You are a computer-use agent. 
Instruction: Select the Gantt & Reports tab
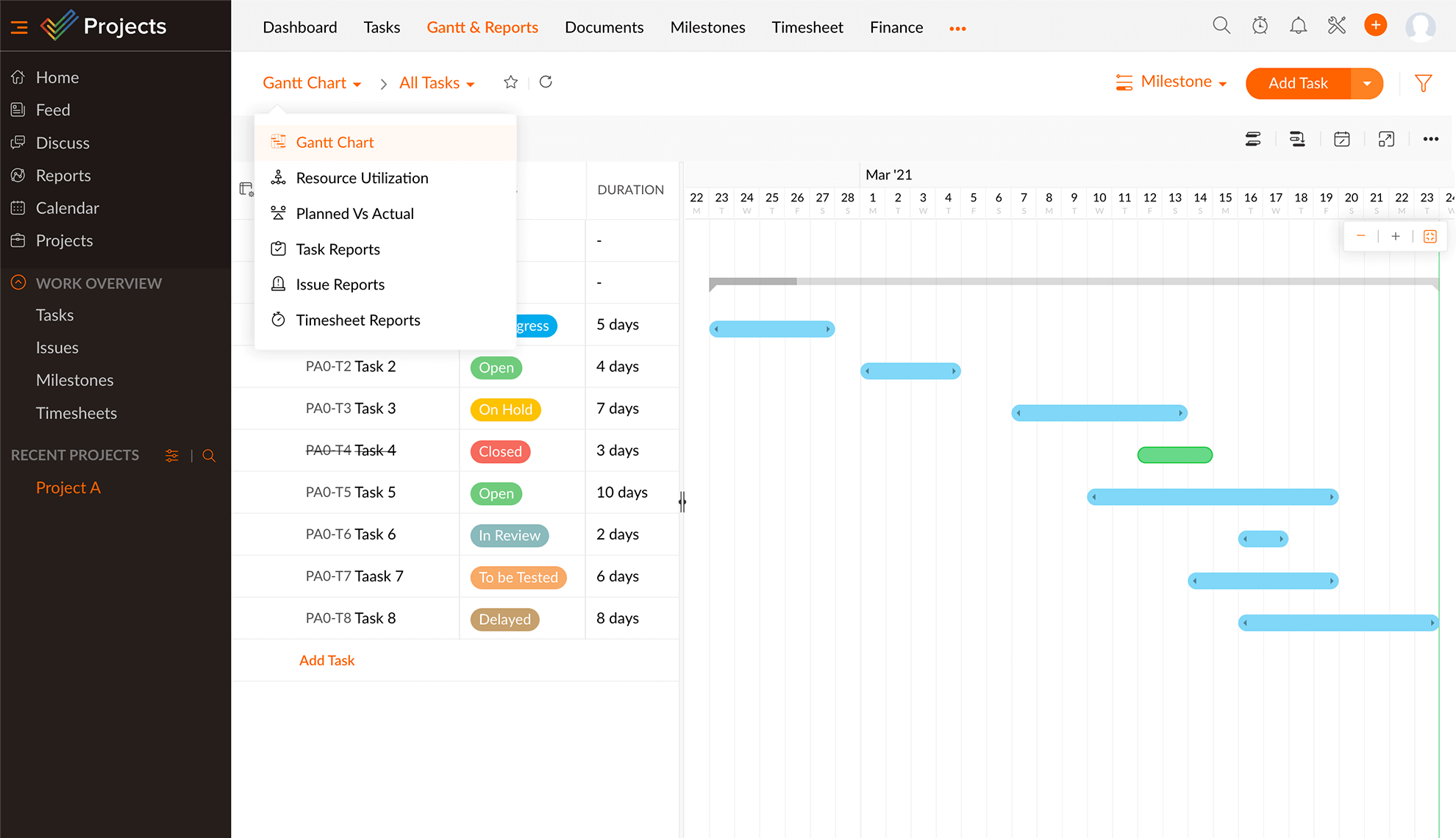pyautogui.click(x=484, y=27)
